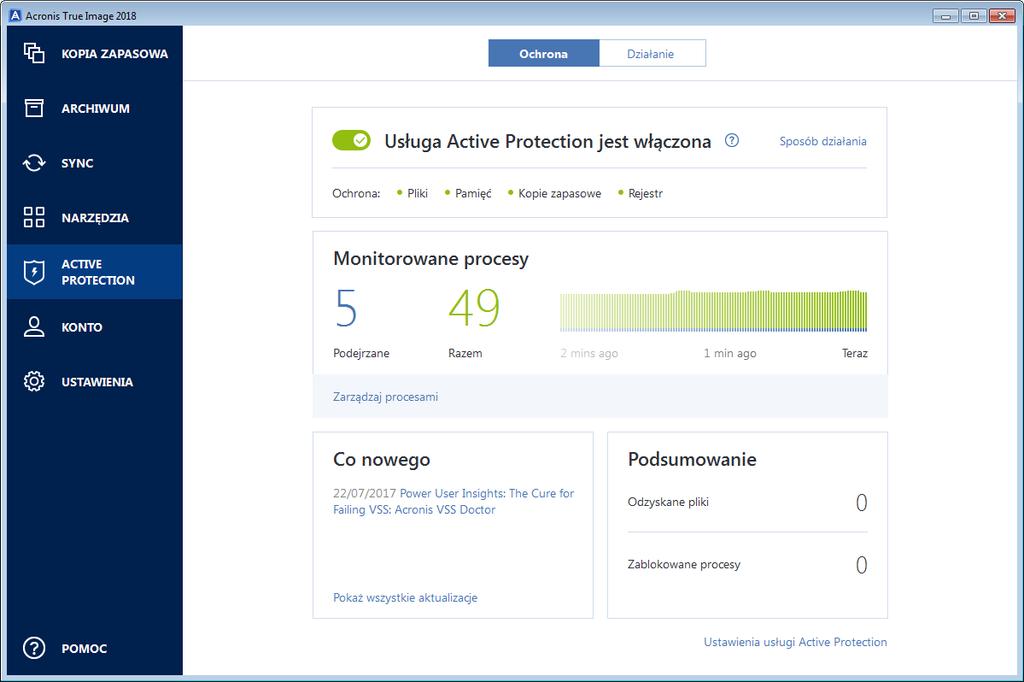Click the Podsumowanie heading
1024x682 pixels.
[x=692, y=459]
